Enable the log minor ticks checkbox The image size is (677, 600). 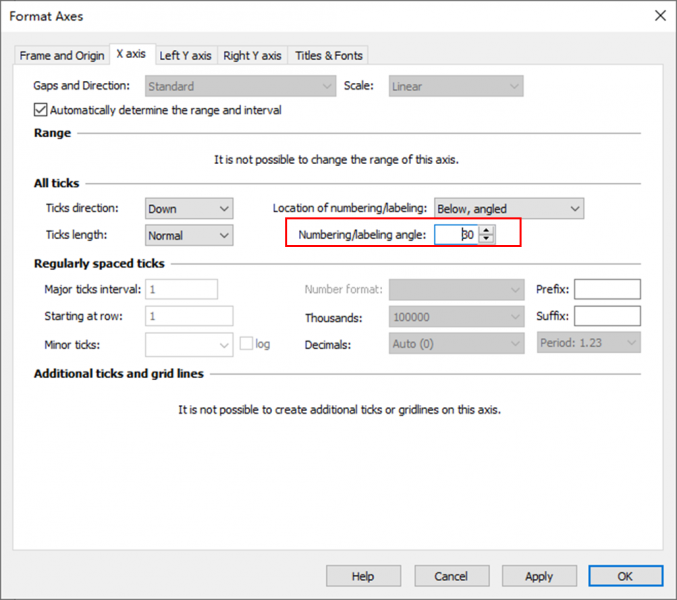(x=246, y=344)
